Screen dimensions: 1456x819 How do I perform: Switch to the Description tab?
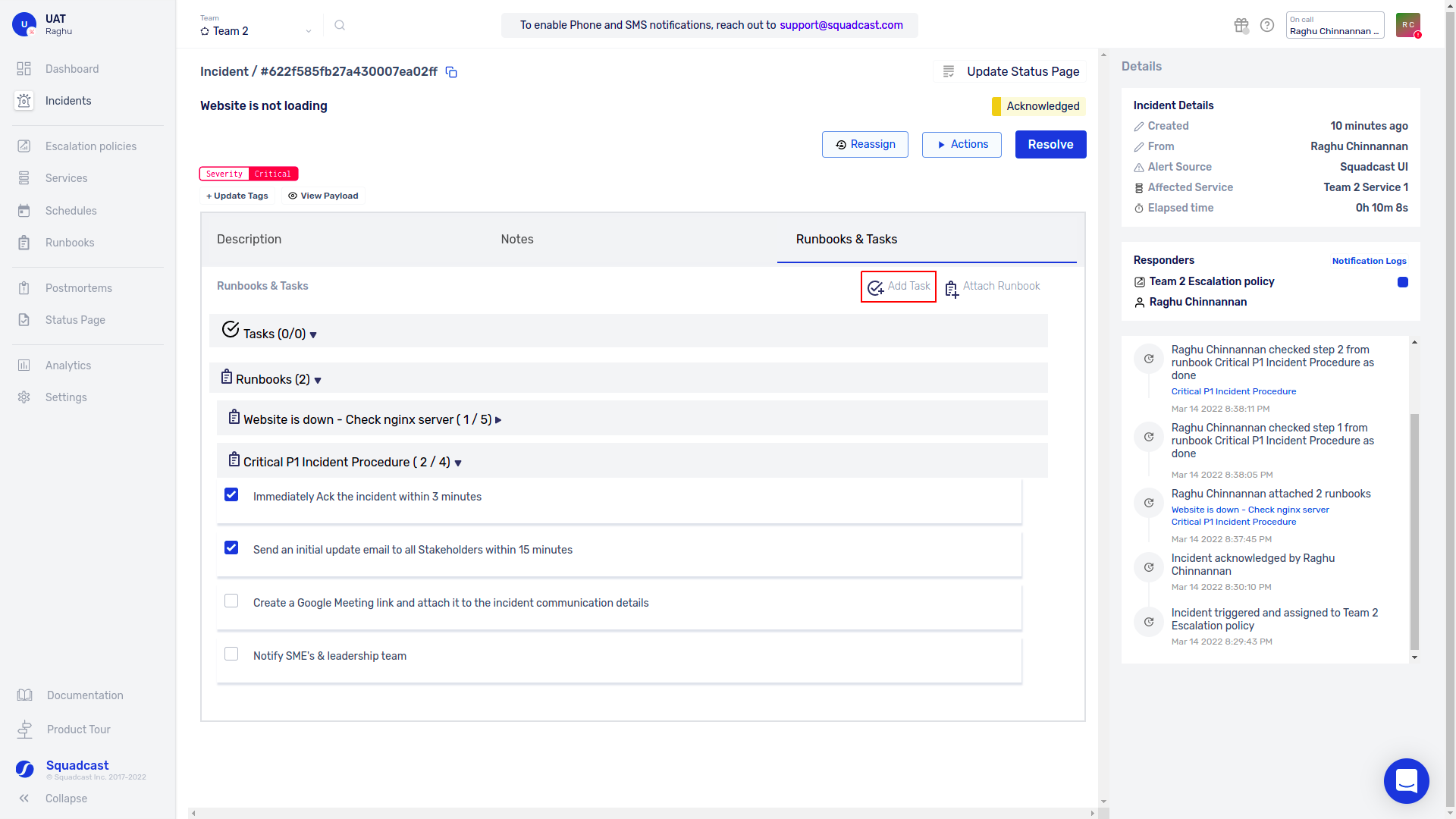pos(249,240)
